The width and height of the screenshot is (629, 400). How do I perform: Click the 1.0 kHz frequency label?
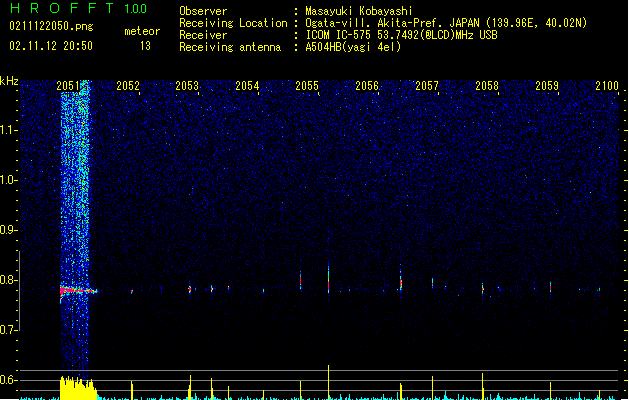click(x=9, y=180)
